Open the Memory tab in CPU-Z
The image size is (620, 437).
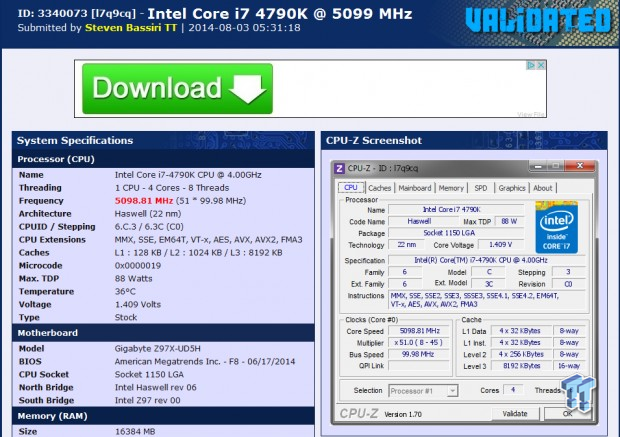451,188
